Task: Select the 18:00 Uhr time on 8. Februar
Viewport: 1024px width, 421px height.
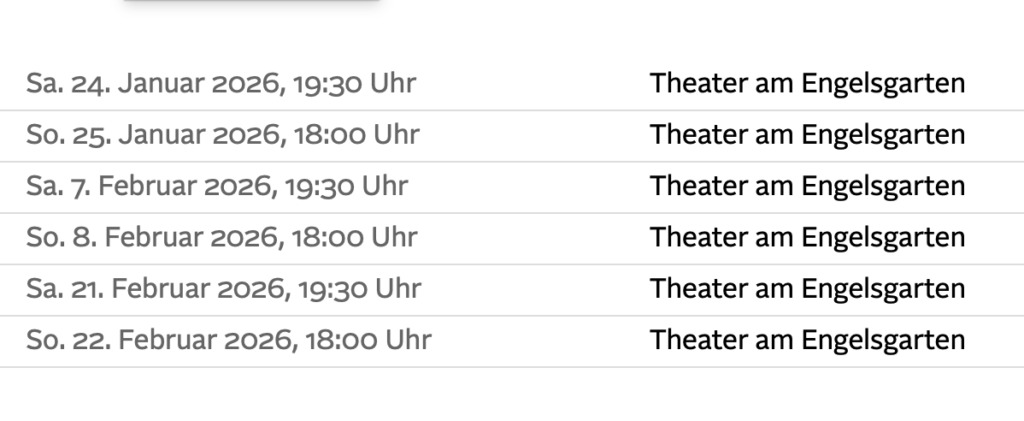Action: pos(355,238)
